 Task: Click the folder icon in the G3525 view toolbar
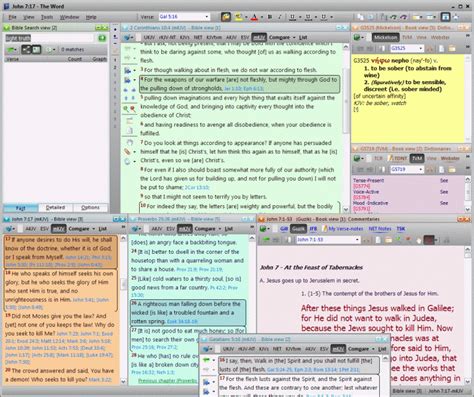[452, 49]
